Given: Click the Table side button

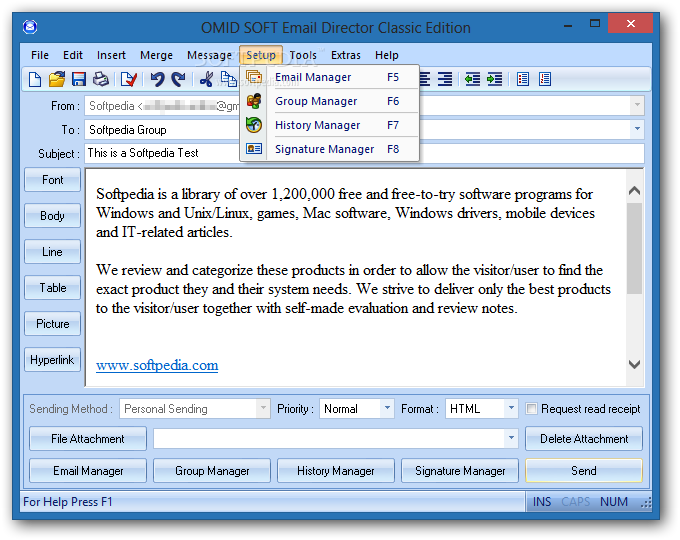Looking at the screenshot, I should [x=52, y=288].
